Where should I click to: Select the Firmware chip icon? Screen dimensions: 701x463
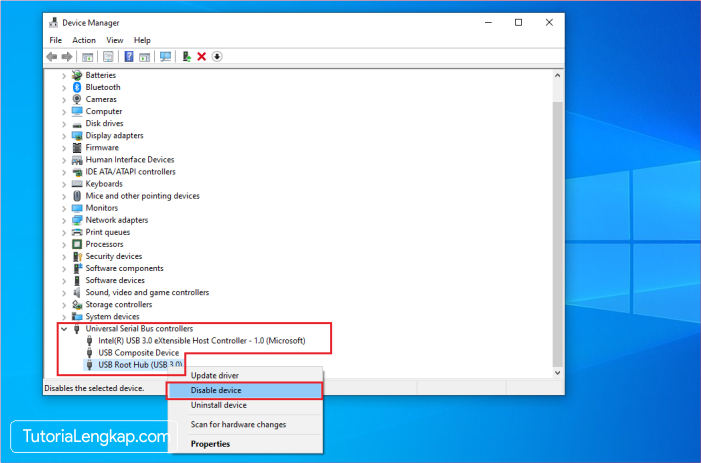[x=77, y=147]
